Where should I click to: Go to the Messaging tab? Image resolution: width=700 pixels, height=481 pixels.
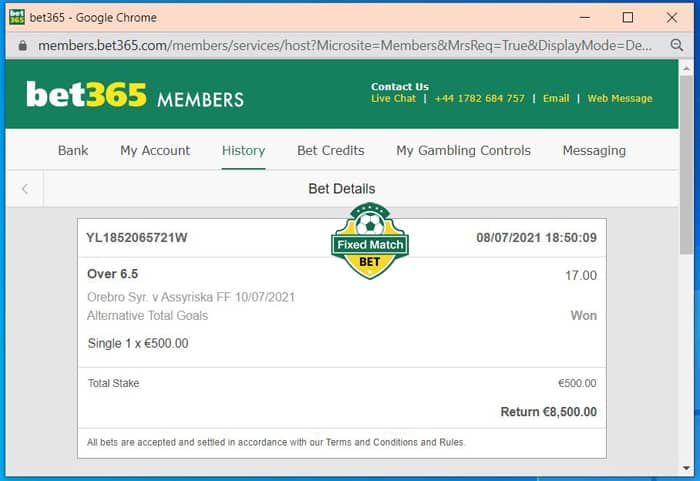coord(594,151)
